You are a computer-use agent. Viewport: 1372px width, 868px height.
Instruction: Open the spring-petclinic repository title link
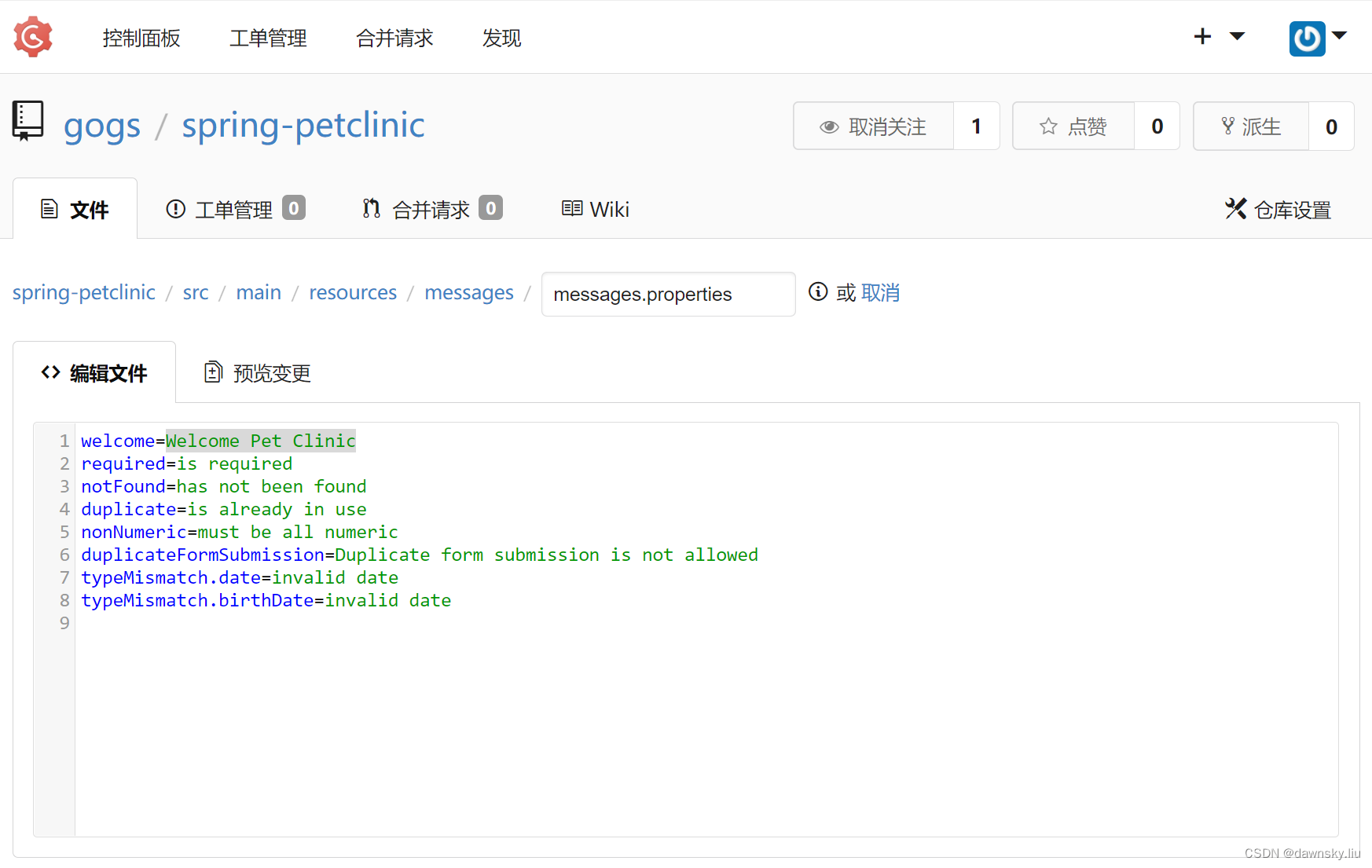303,126
